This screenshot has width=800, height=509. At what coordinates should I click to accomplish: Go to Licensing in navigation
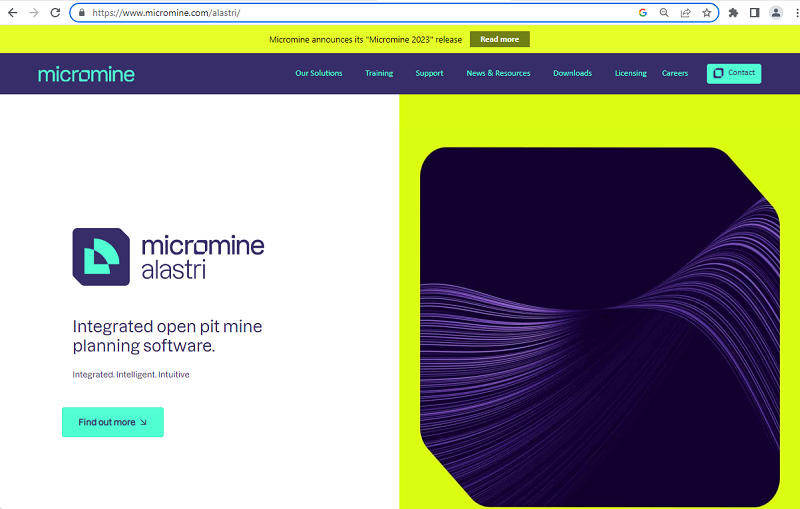click(x=631, y=73)
